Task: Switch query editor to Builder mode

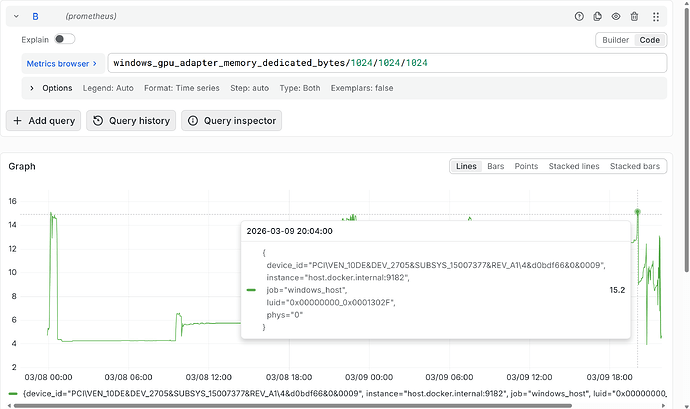Action: 615,40
